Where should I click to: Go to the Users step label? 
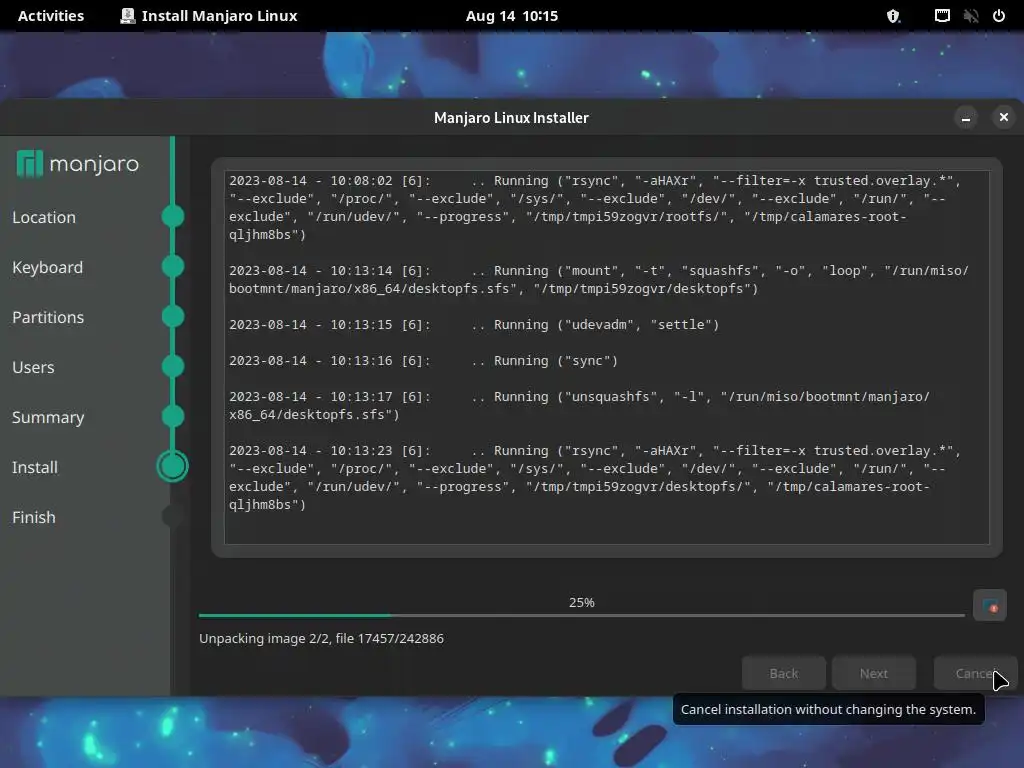pos(33,367)
